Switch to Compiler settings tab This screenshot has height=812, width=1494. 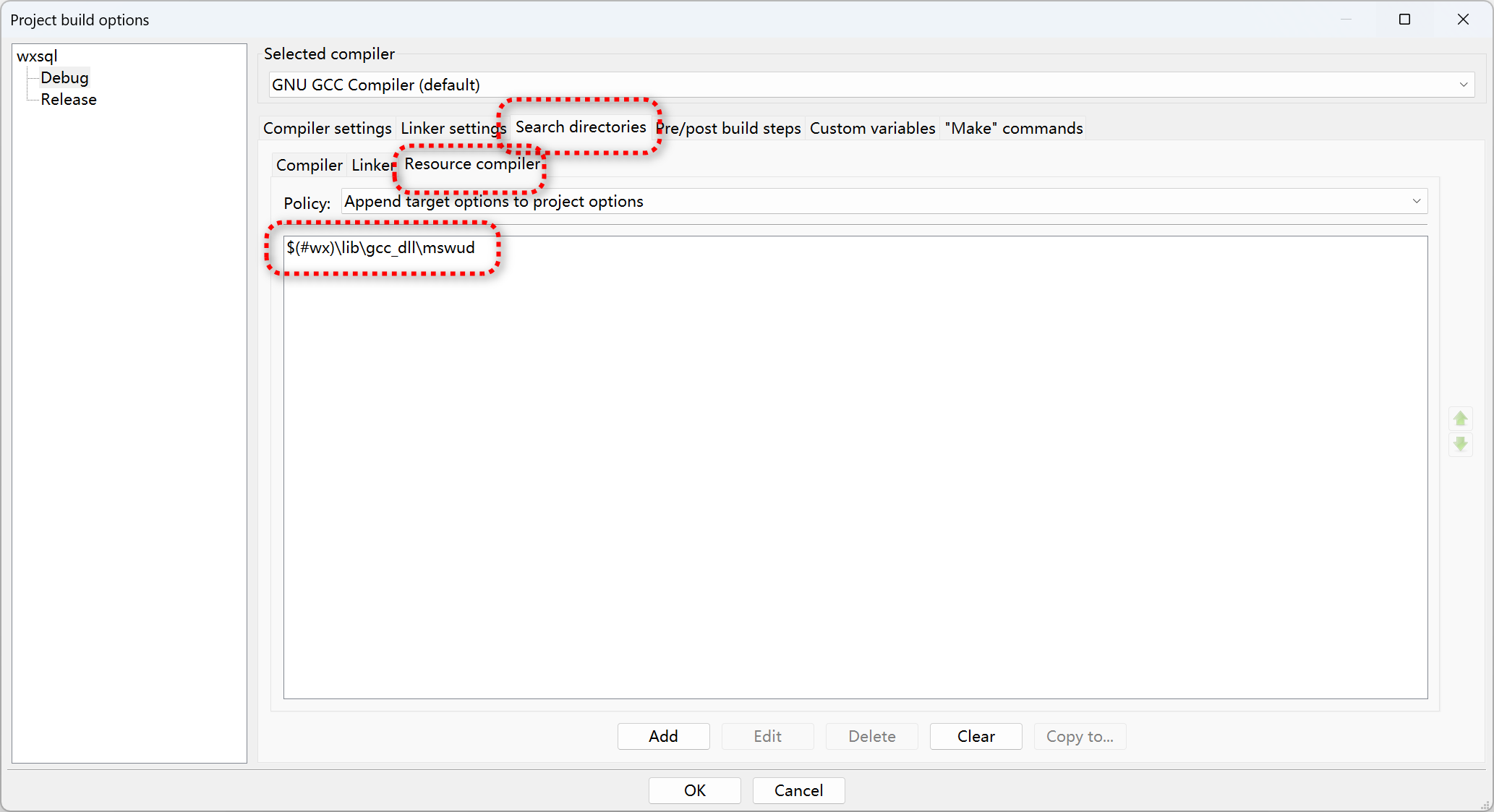tap(328, 128)
